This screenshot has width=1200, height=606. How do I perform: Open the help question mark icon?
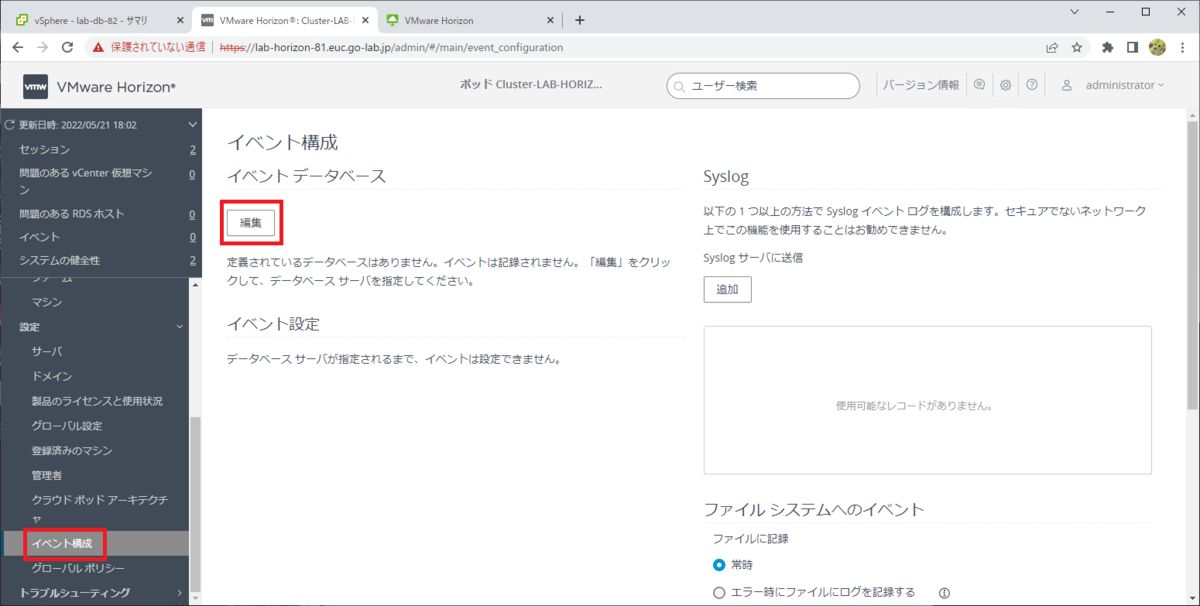click(1032, 86)
